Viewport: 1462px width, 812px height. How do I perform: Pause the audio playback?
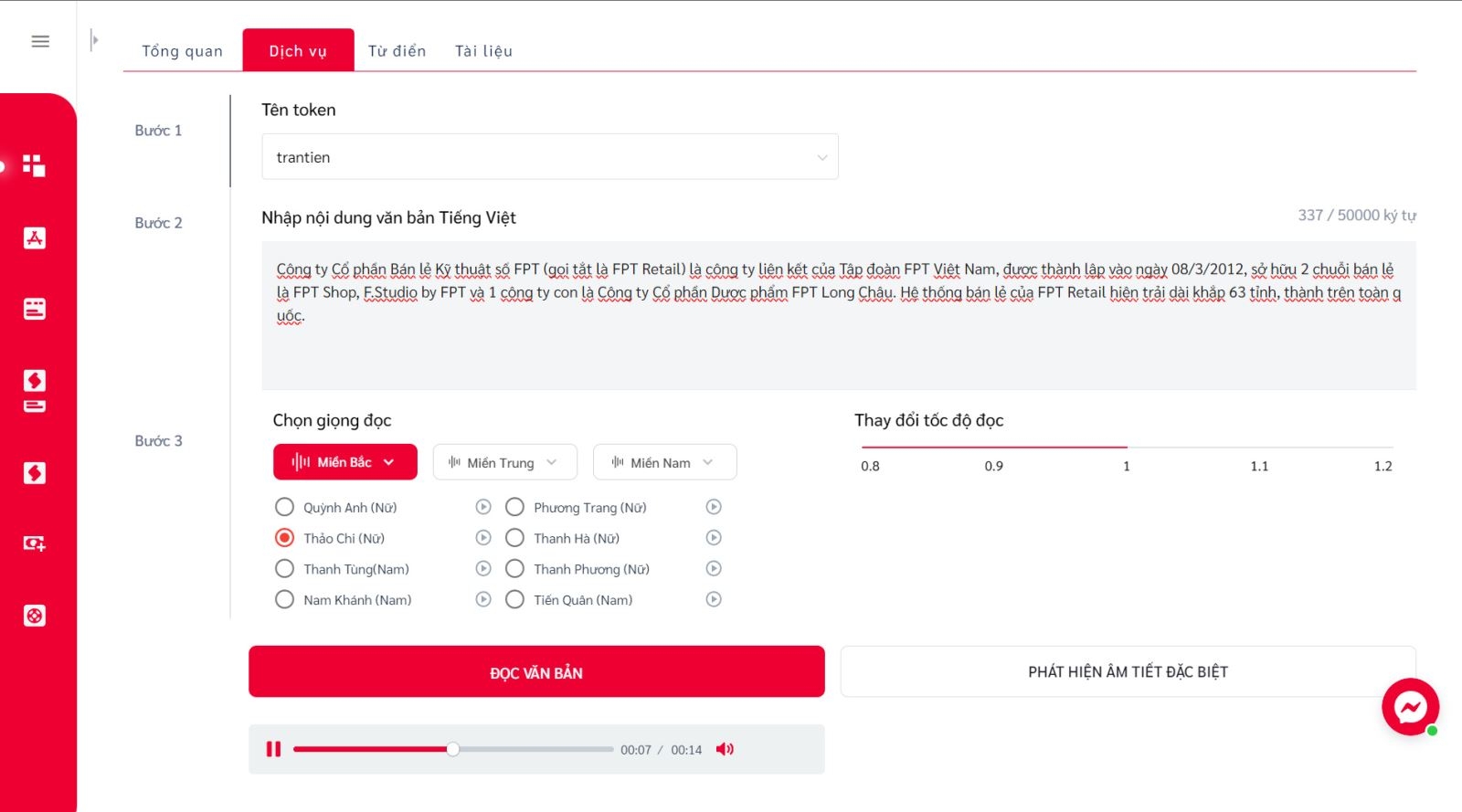273,749
